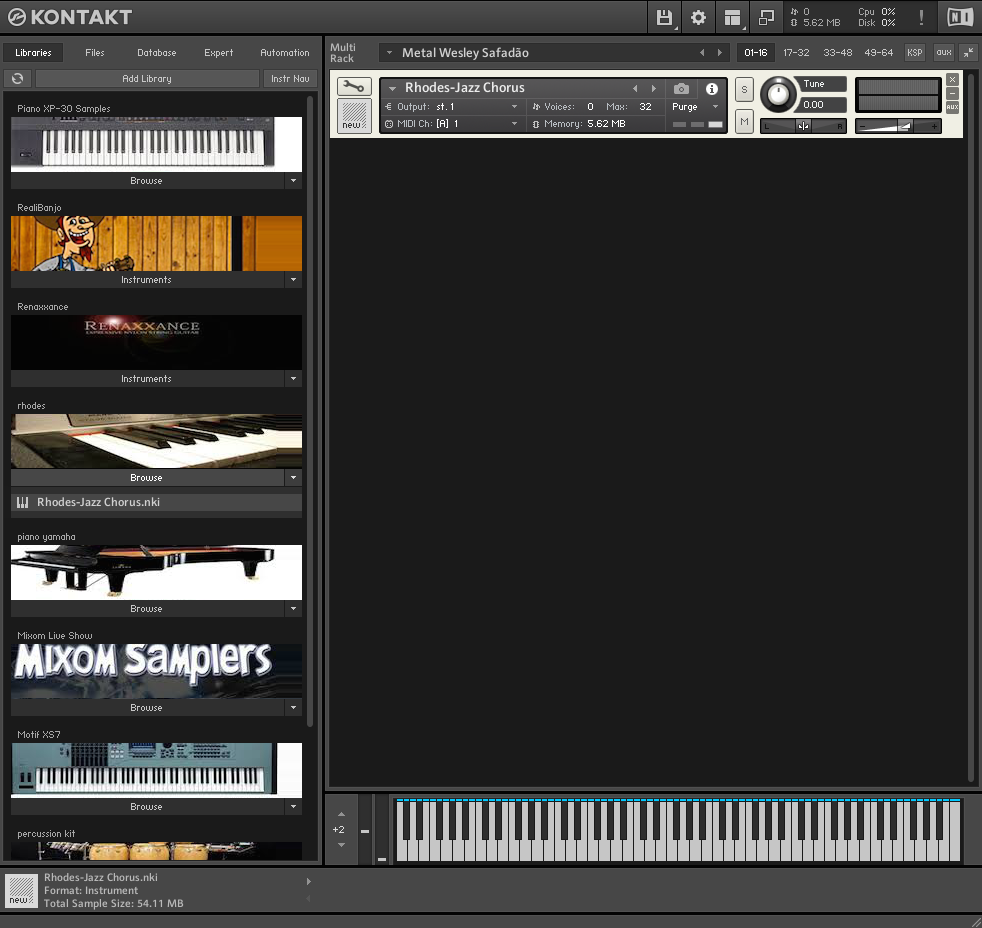Click the new icon in the info pane

[x=21, y=890]
